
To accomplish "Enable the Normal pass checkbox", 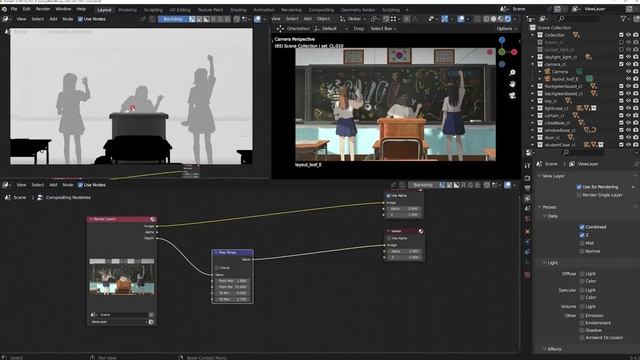I will [x=582, y=251].
